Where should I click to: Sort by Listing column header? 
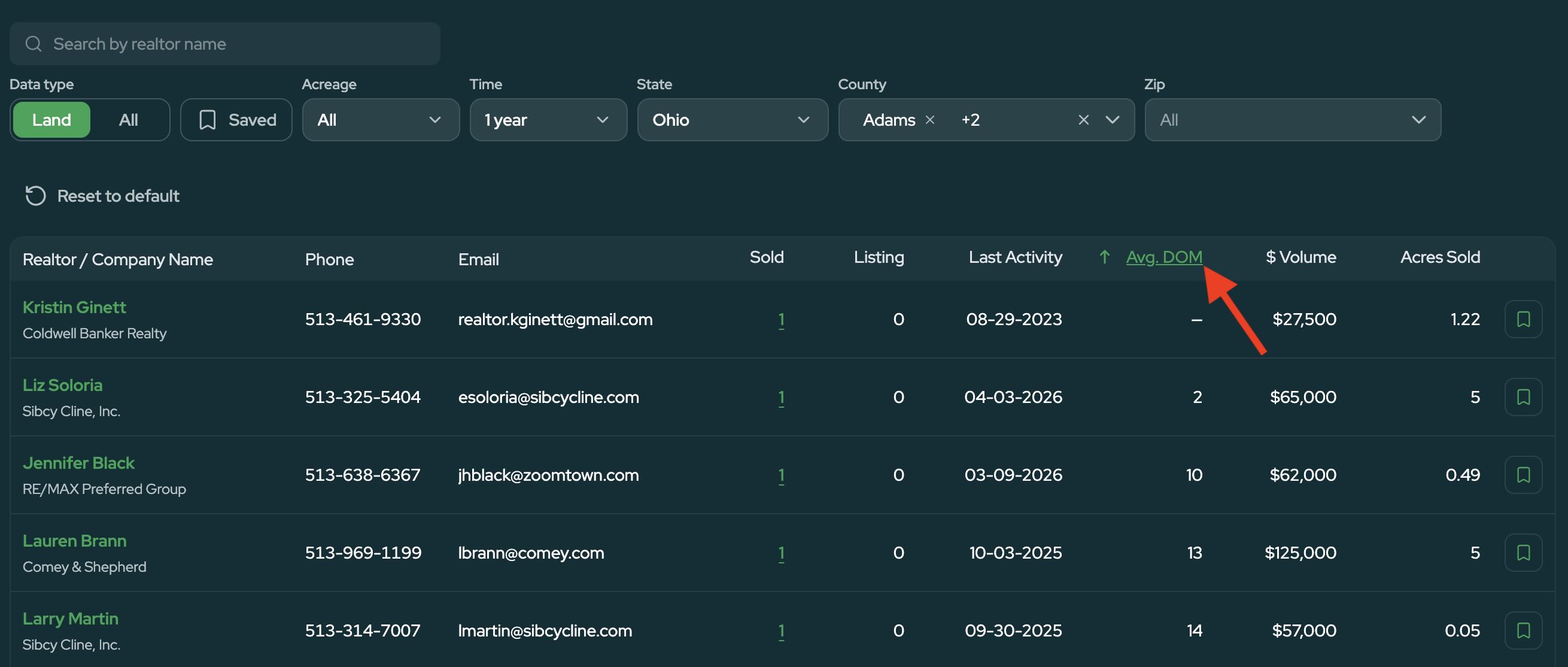[879, 257]
